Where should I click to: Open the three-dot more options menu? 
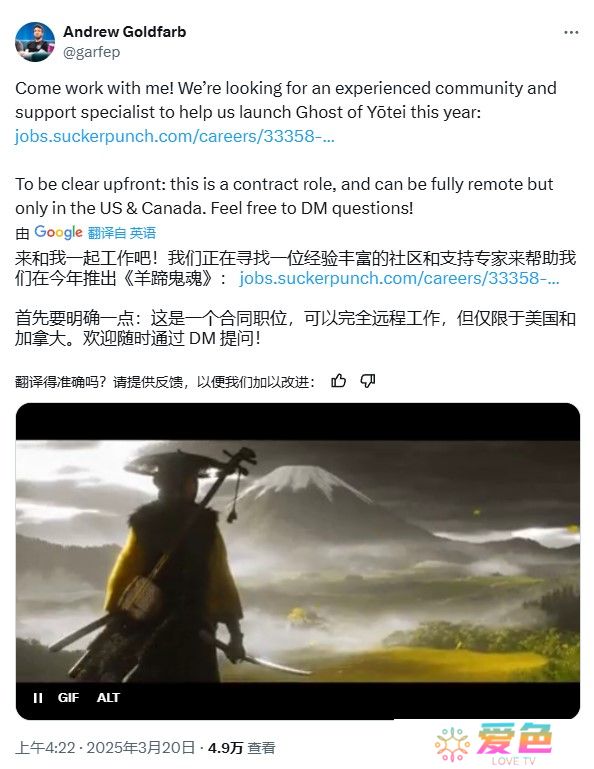pyautogui.click(x=571, y=32)
